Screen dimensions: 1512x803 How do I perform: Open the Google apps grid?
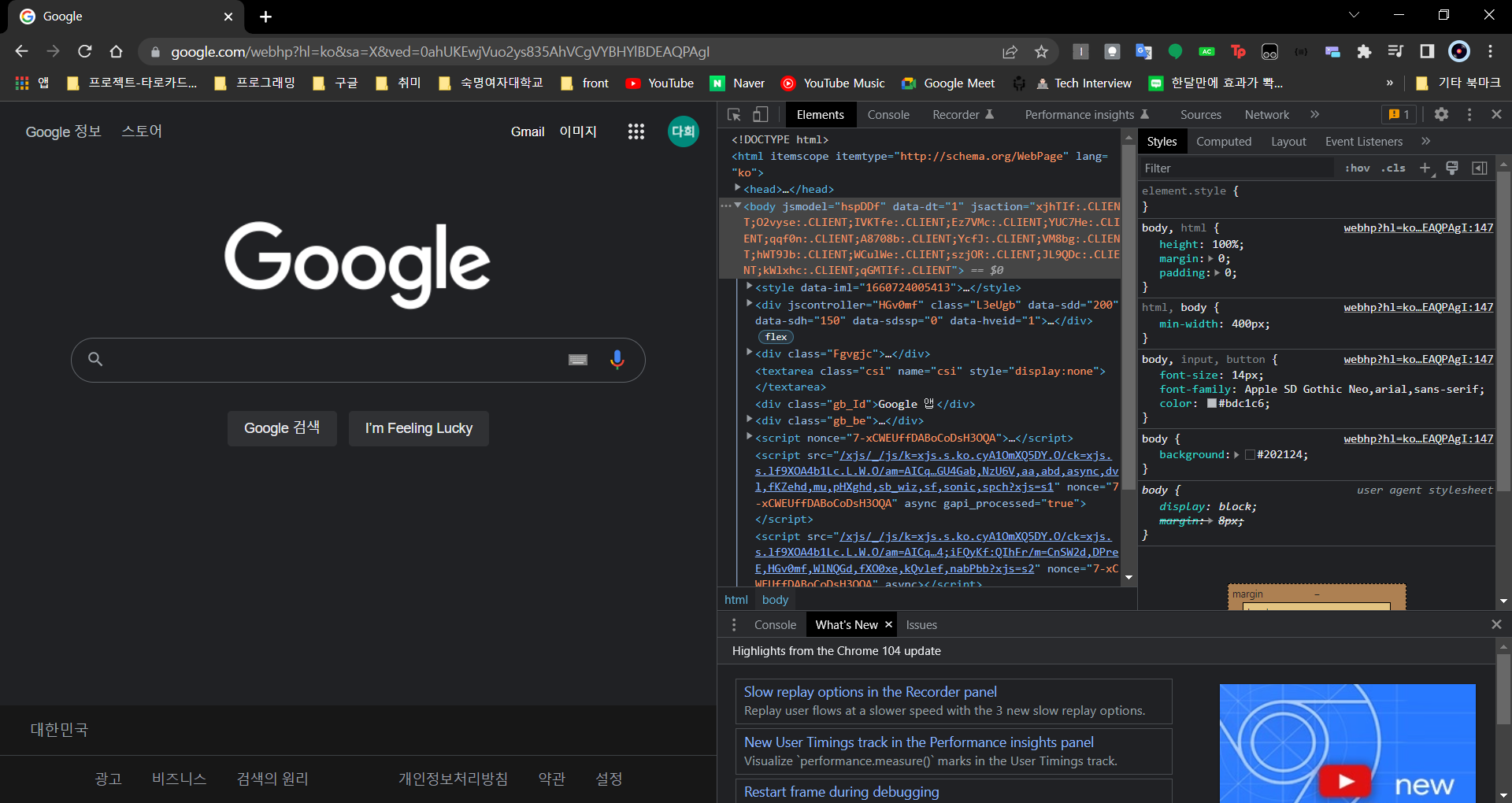click(636, 131)
